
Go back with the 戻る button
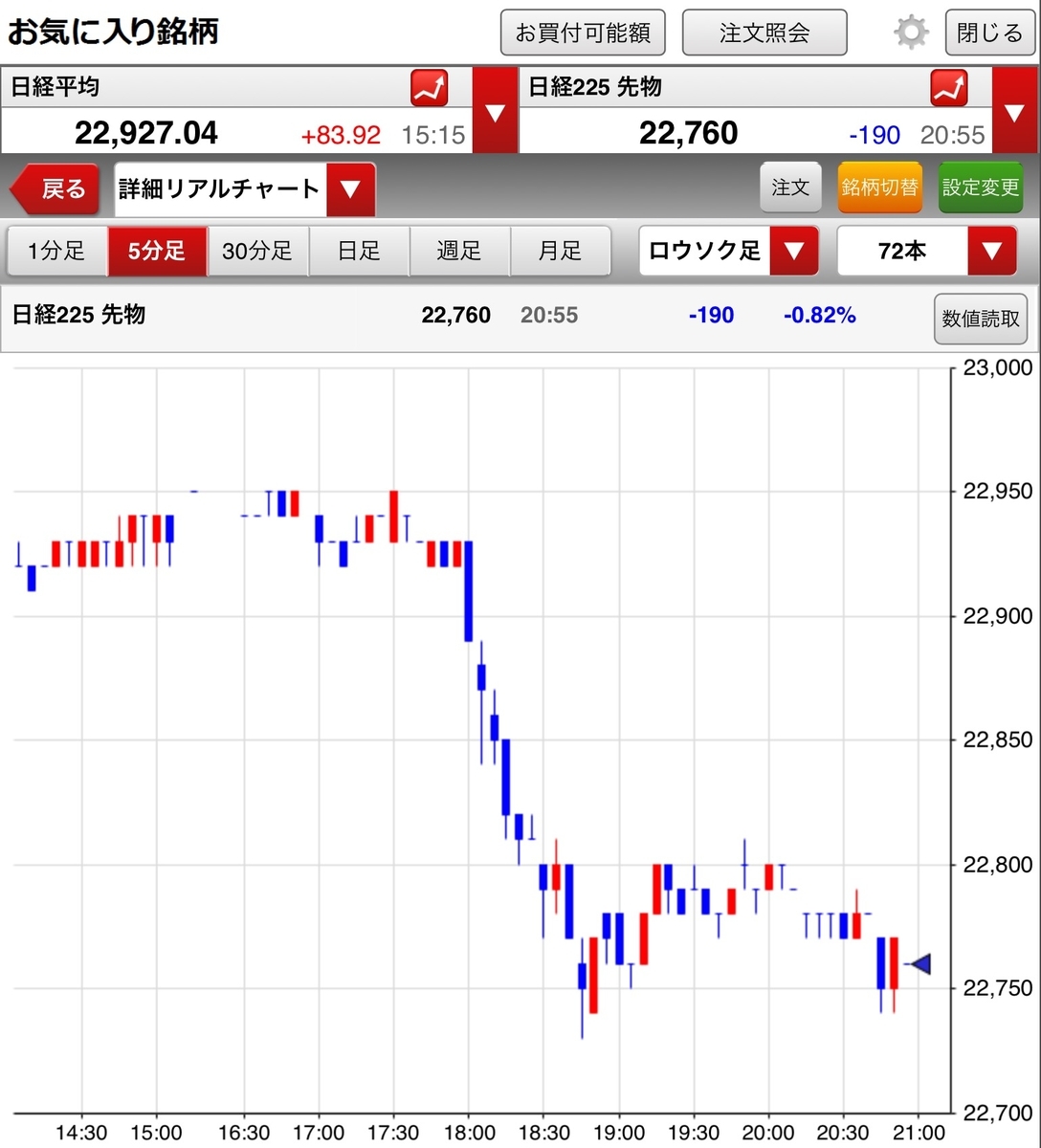coord(56,188)
